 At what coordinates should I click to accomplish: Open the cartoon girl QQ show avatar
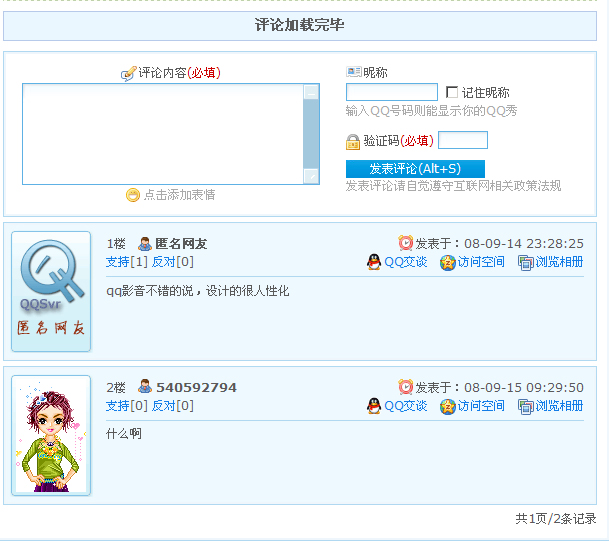tap(51, 435)
